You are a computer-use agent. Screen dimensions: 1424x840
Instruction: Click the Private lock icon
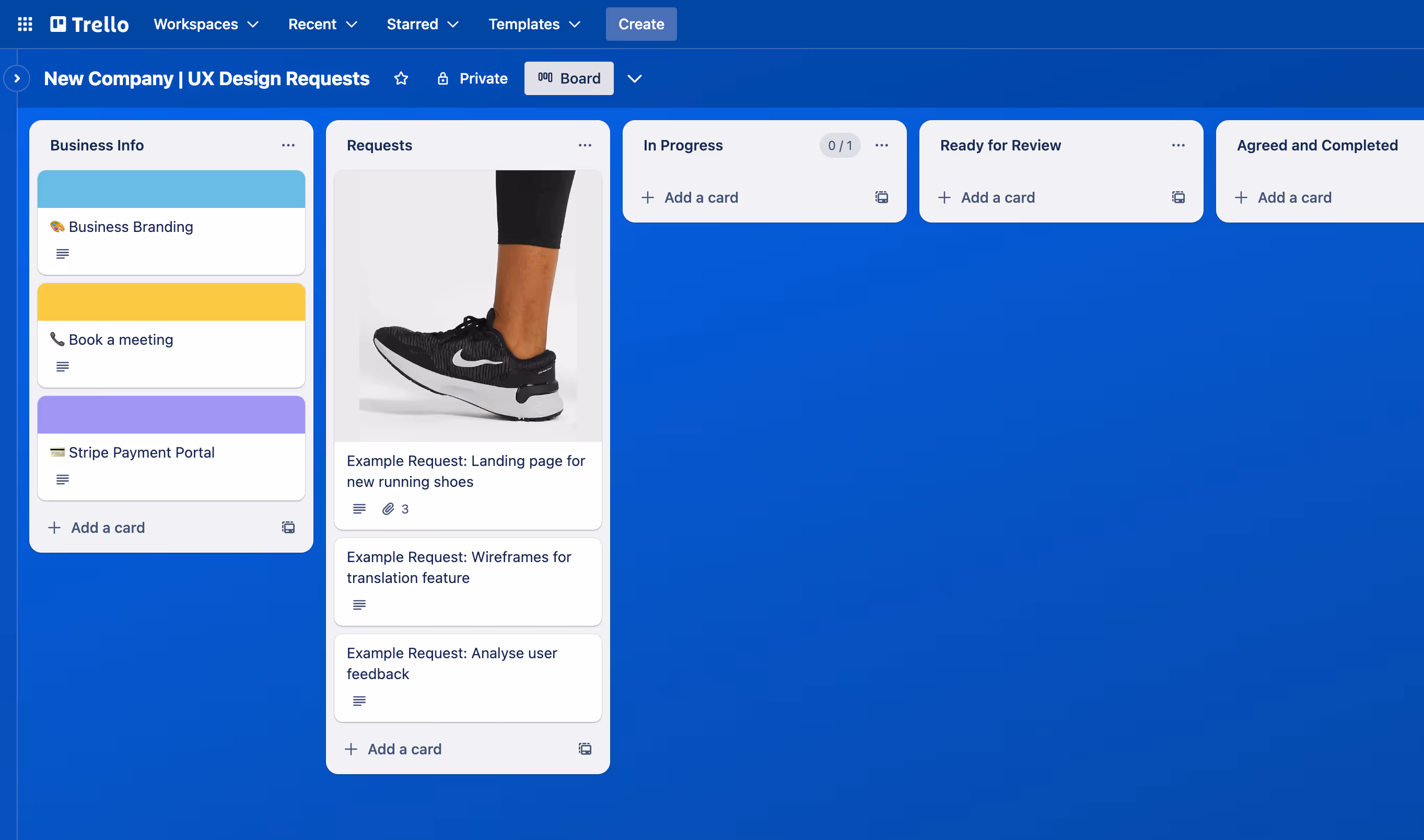click(x=443, y=78)
